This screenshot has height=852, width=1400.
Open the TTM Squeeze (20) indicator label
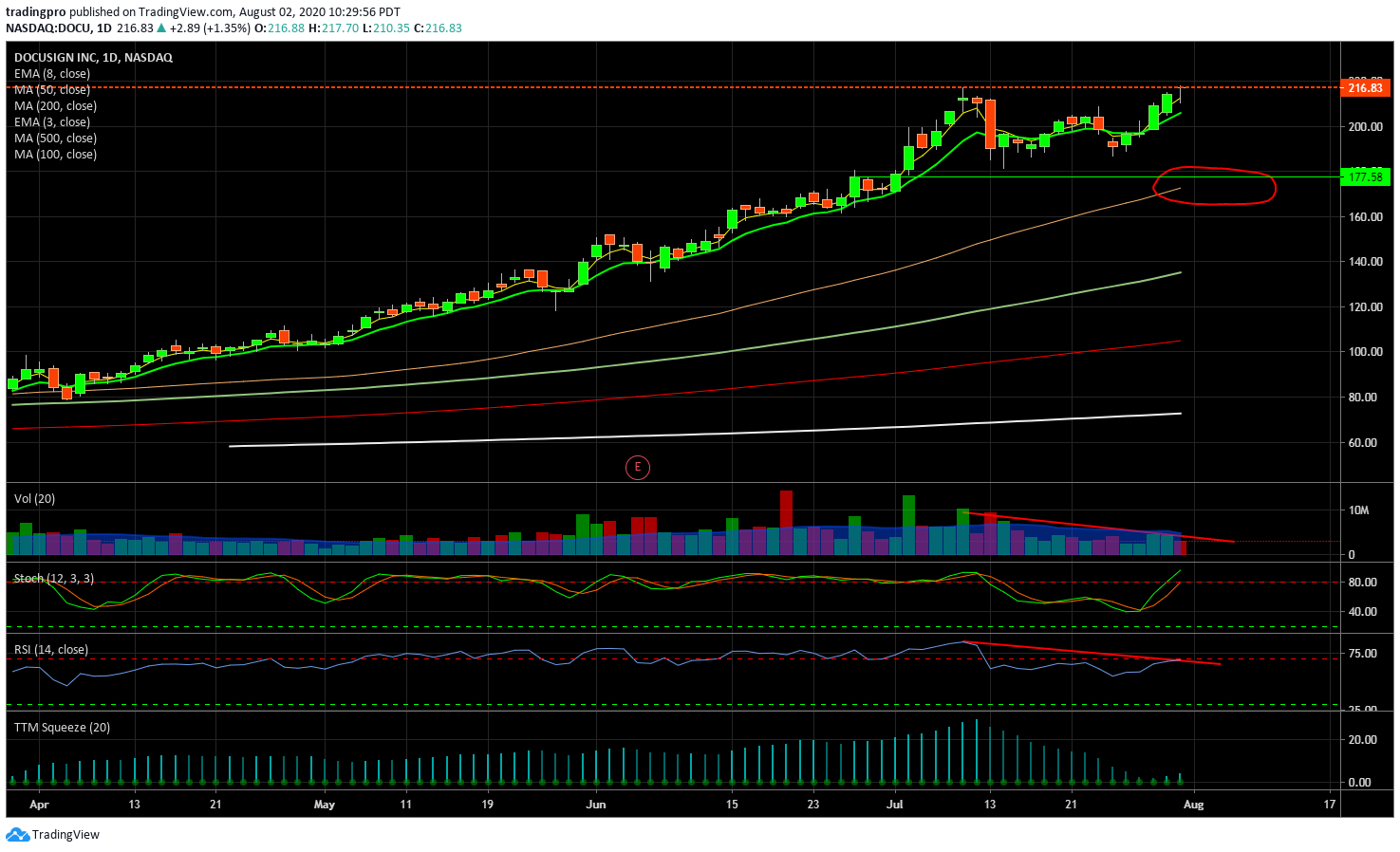62,727
